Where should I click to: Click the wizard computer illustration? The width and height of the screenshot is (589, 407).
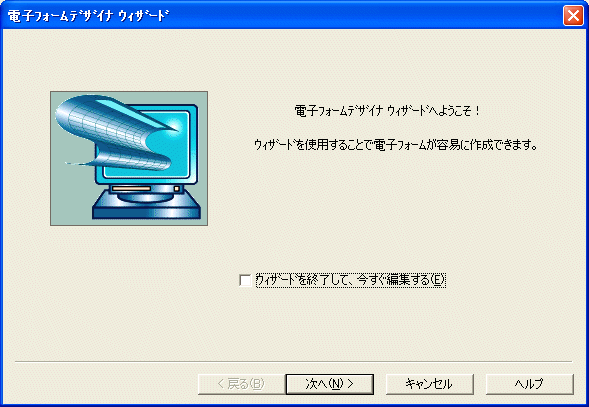pos(129,158)
